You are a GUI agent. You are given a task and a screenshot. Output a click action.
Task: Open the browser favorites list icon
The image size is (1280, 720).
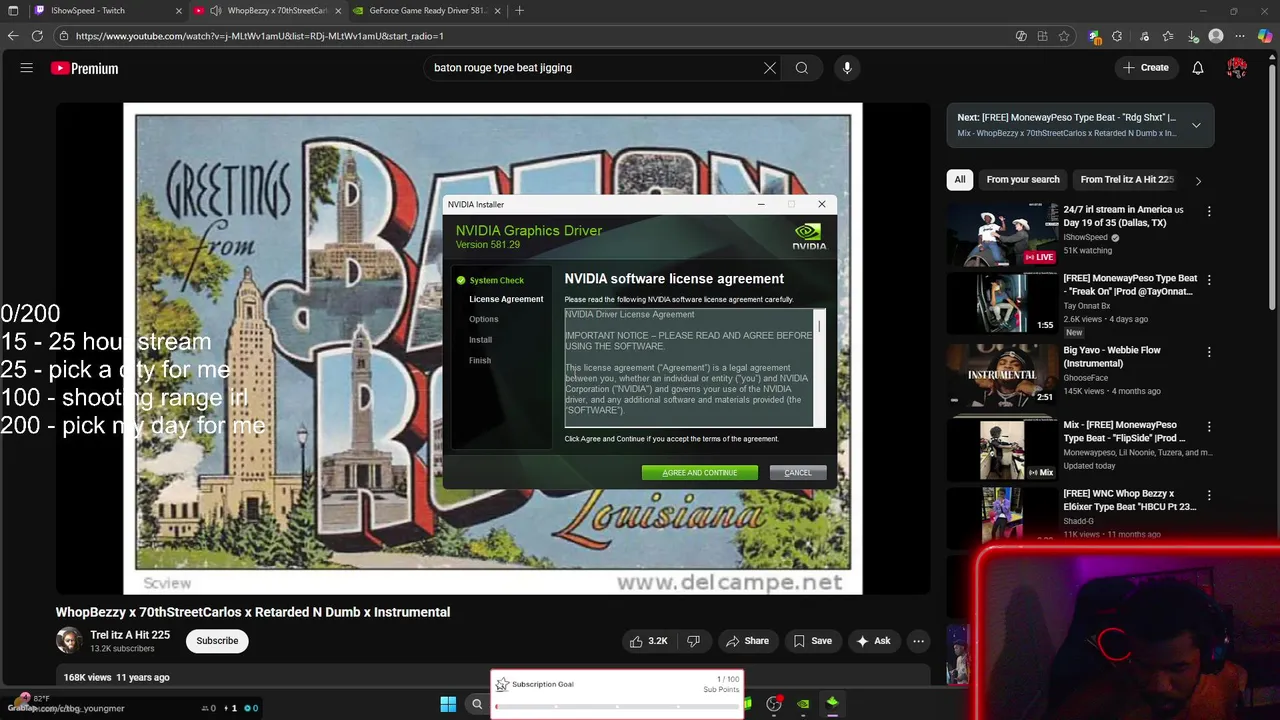[x=1168, y=36]
